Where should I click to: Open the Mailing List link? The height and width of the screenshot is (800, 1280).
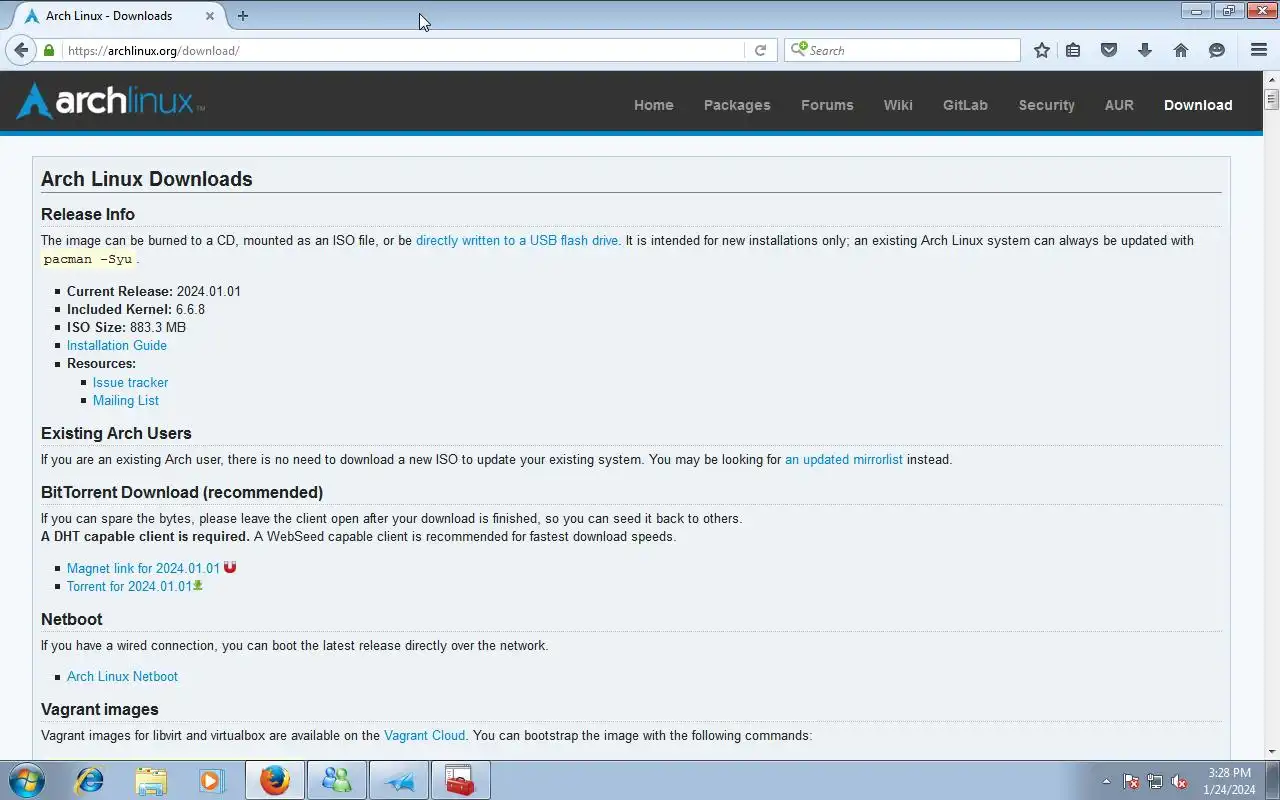click(x=126, y=400)
